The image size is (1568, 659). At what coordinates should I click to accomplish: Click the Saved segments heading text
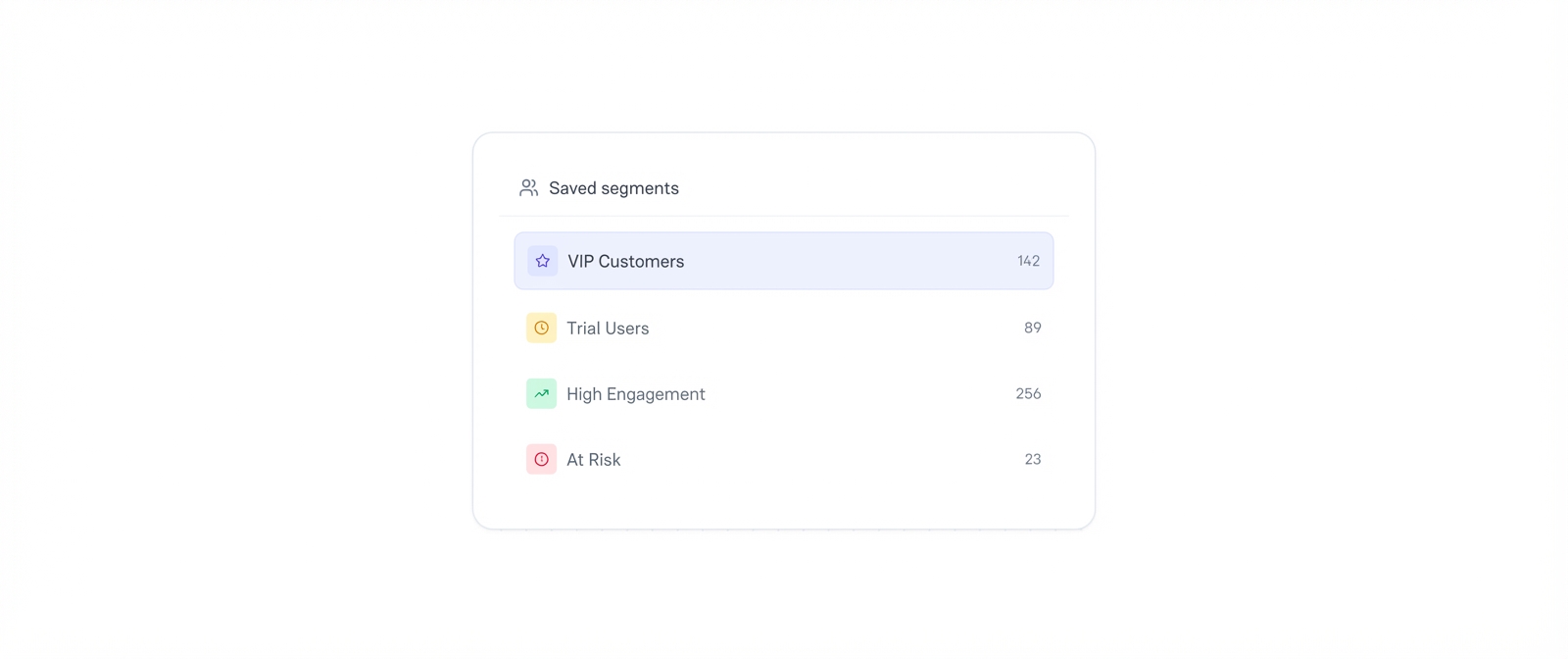point(613,188)
